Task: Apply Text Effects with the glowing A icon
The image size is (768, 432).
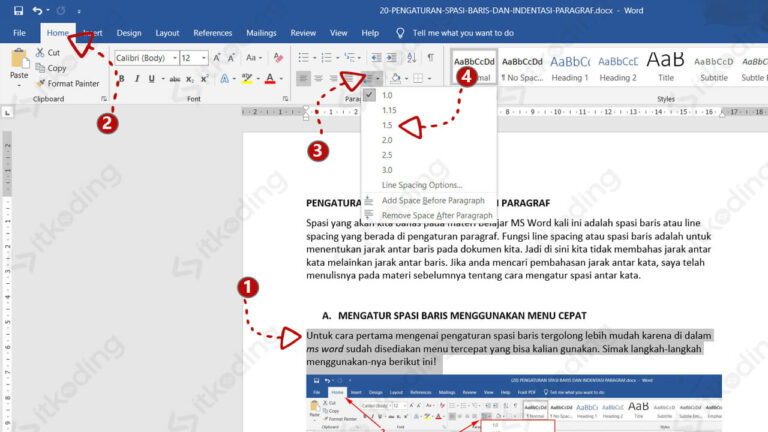Action: point(224,78)
